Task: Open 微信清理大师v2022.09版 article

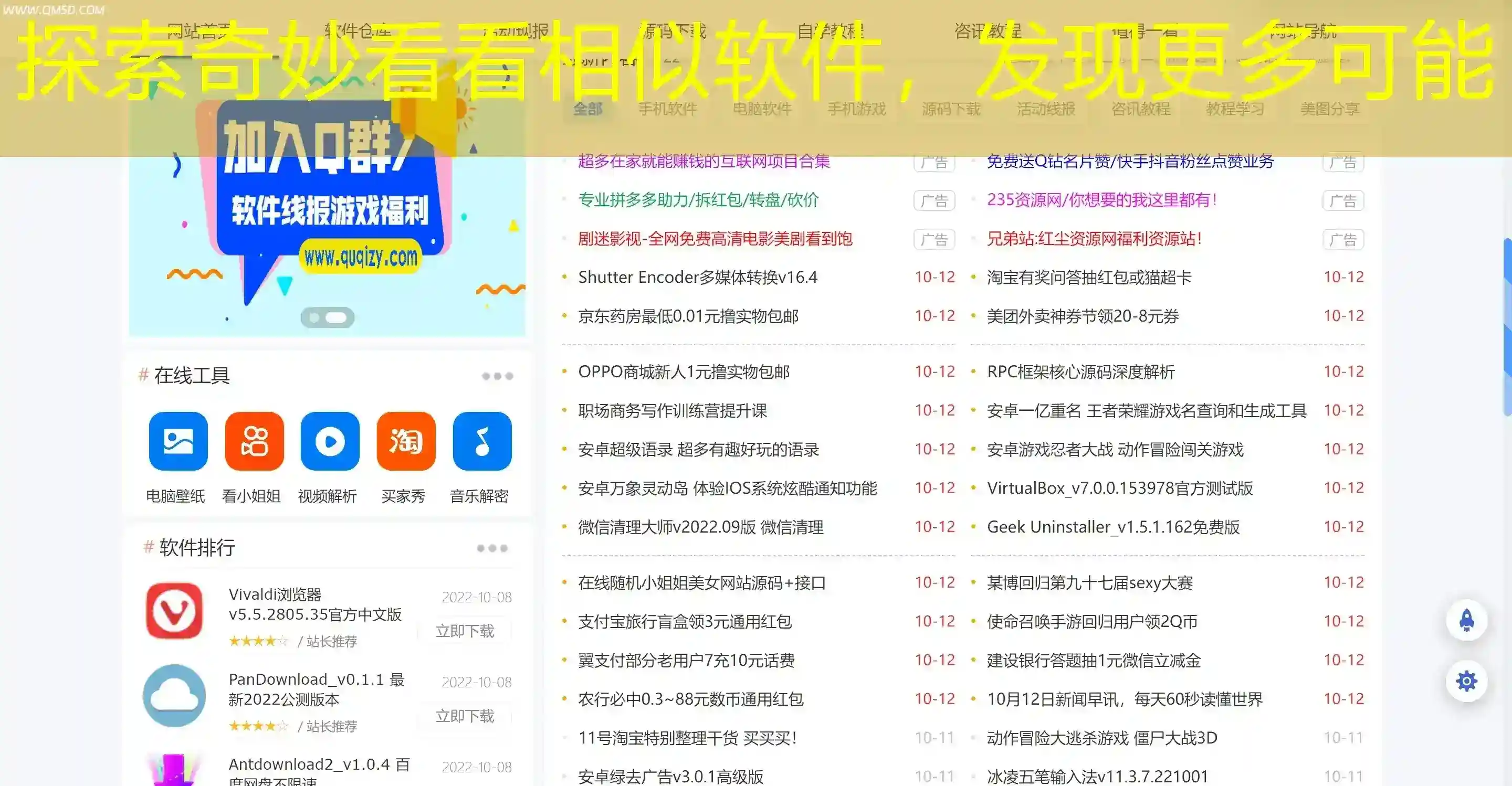Action: tap(701, 527)
